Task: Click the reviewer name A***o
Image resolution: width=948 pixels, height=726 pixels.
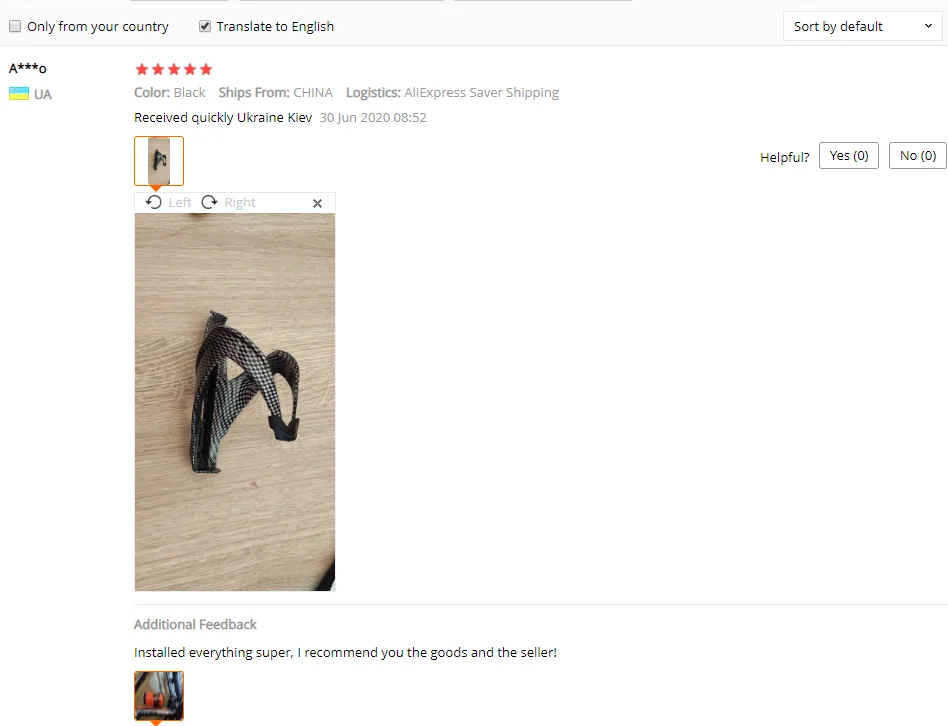Action: [x=28, y=68]
